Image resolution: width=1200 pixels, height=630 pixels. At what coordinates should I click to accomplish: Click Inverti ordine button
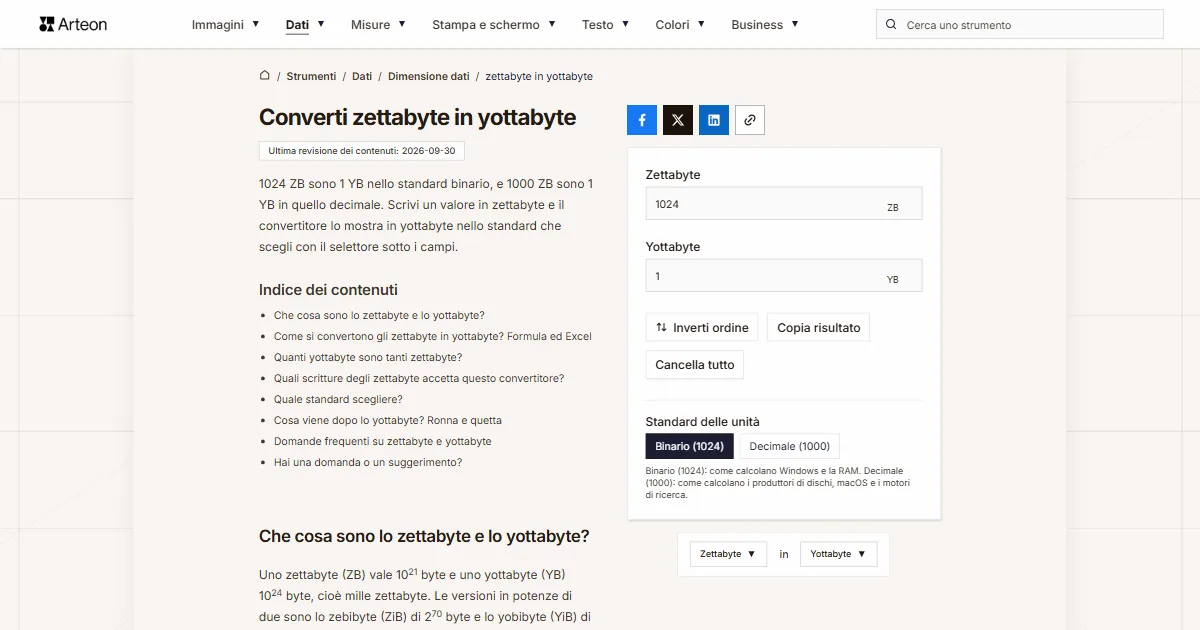[x=702, y=328]
